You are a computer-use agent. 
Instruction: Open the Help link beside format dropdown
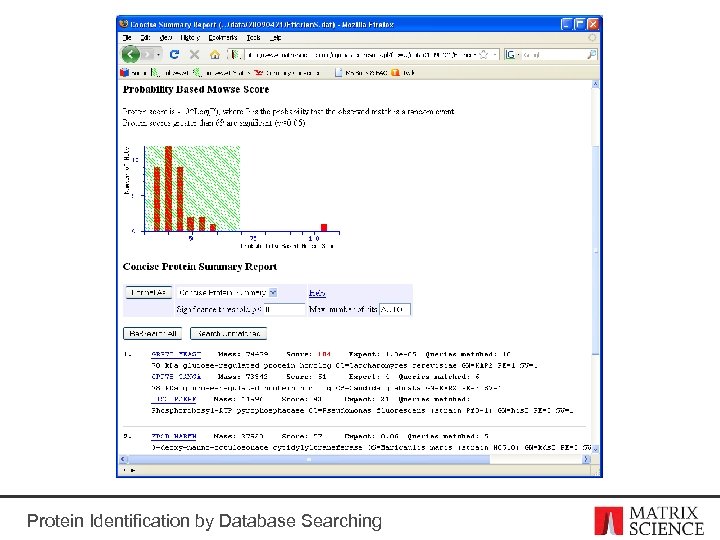[317, 293]
